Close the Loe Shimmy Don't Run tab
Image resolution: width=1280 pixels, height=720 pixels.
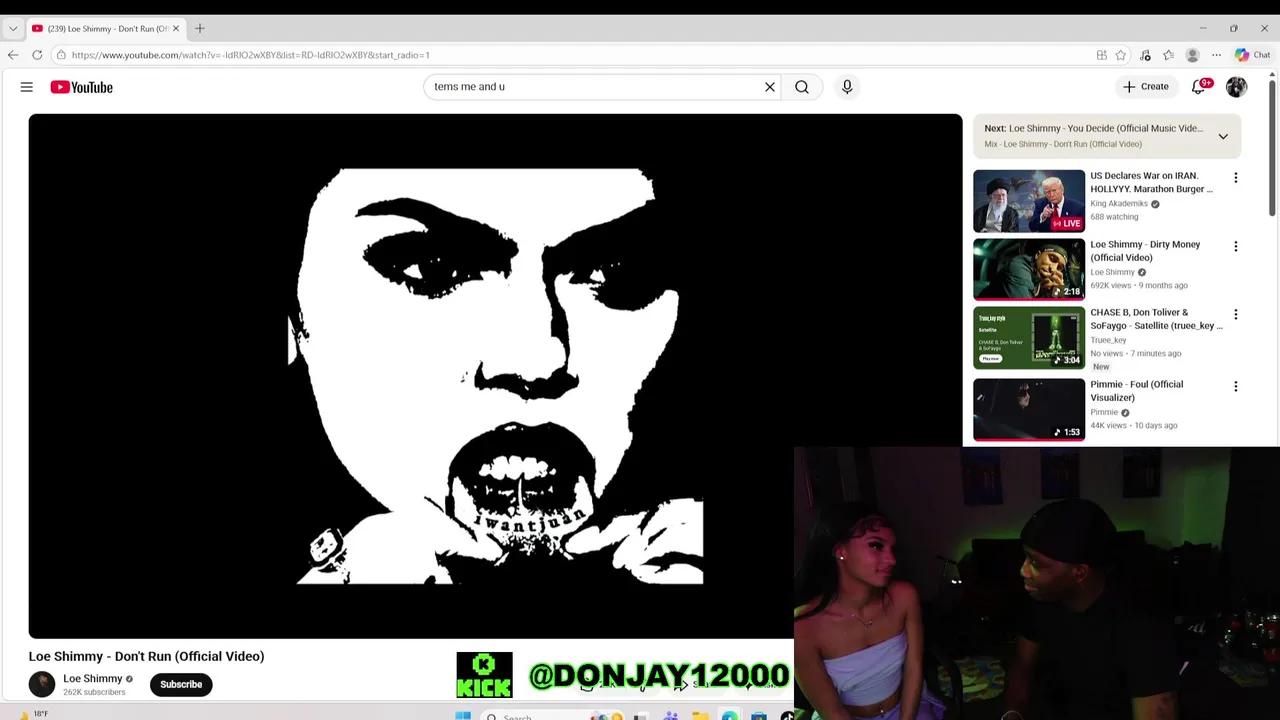(176, 28)
